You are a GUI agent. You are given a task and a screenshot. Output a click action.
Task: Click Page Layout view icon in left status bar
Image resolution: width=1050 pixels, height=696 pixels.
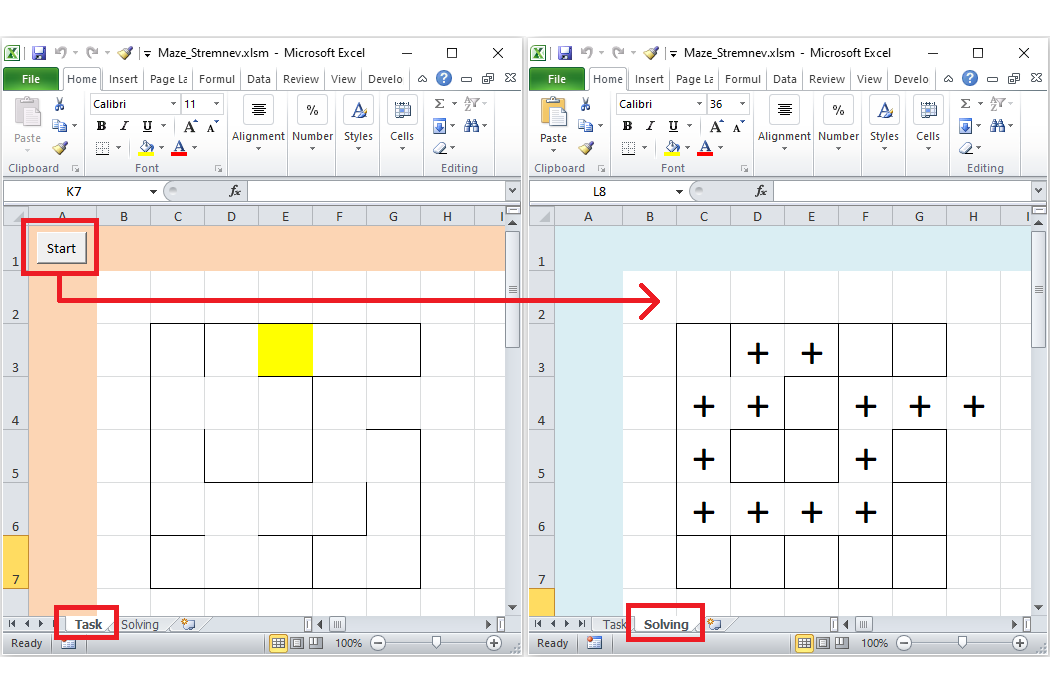coord(297,644)
